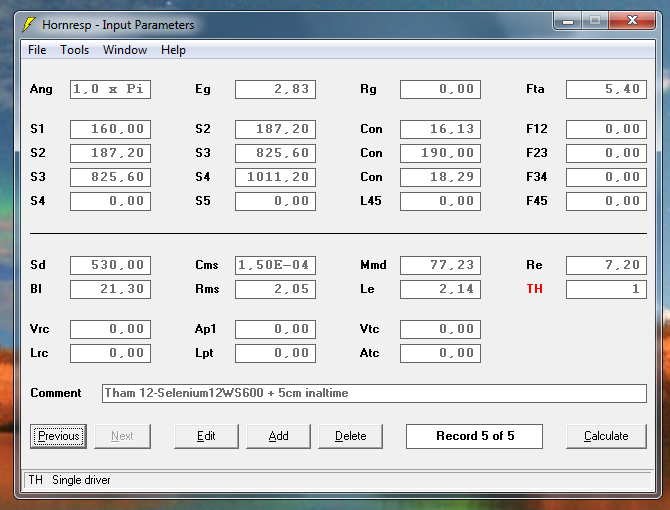
Task: Click the Fta label
Action: [535, 89]
